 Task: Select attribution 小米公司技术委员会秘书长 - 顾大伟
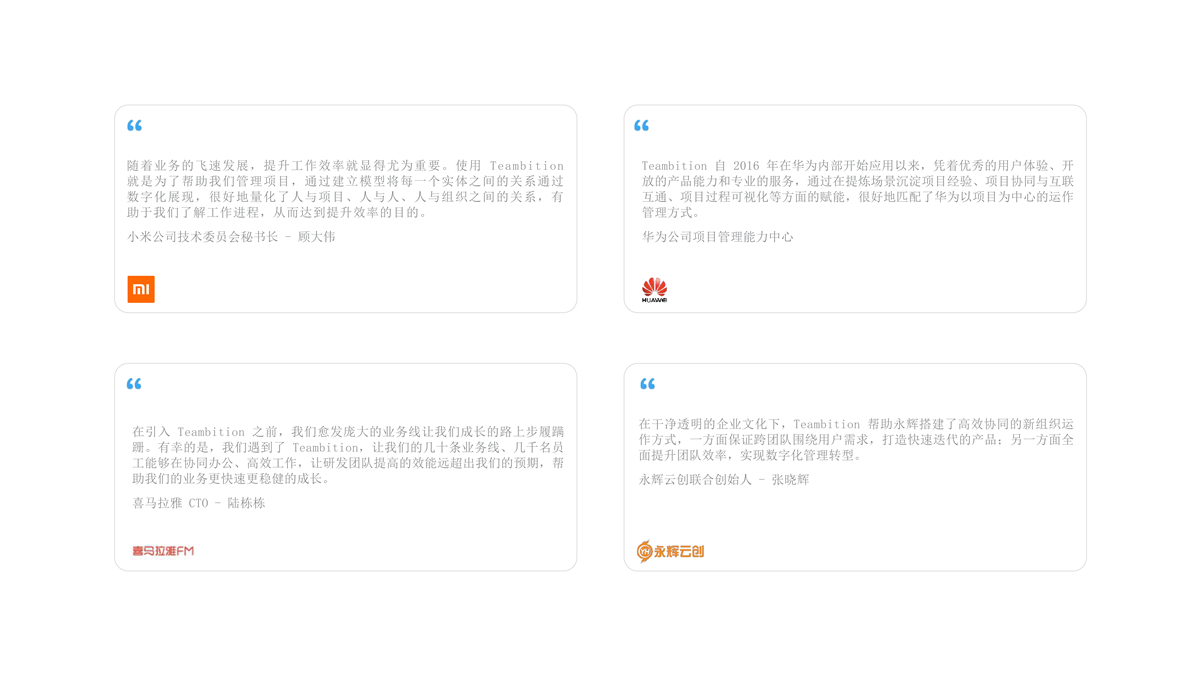[x=231, y=237]
